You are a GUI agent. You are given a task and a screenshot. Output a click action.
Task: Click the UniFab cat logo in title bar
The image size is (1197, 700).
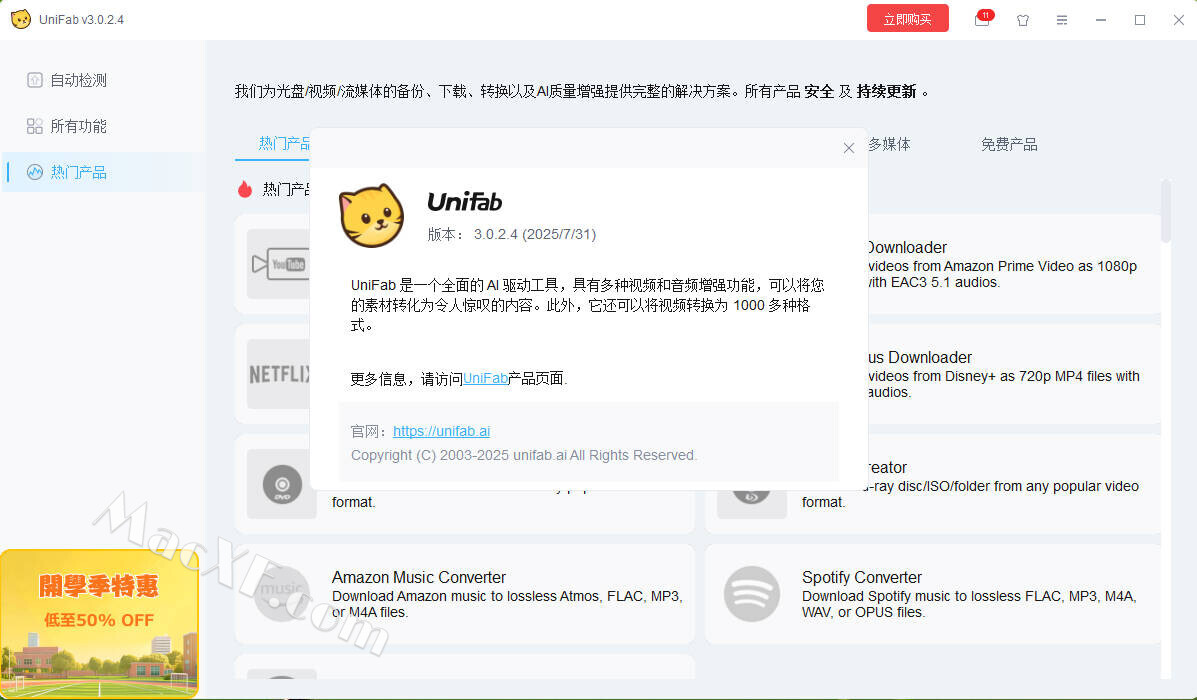(x=21, y=19)
